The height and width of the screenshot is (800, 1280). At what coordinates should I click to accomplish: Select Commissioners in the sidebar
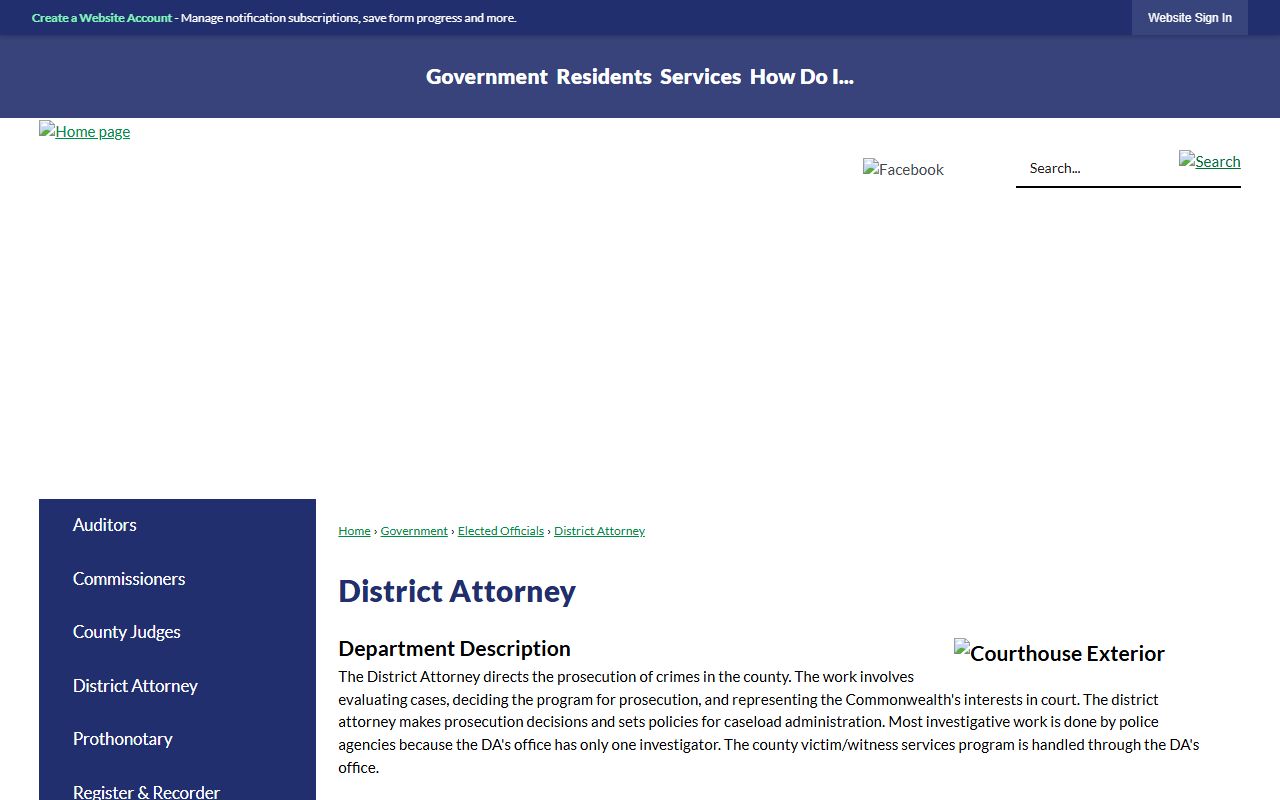coord(177,579)
